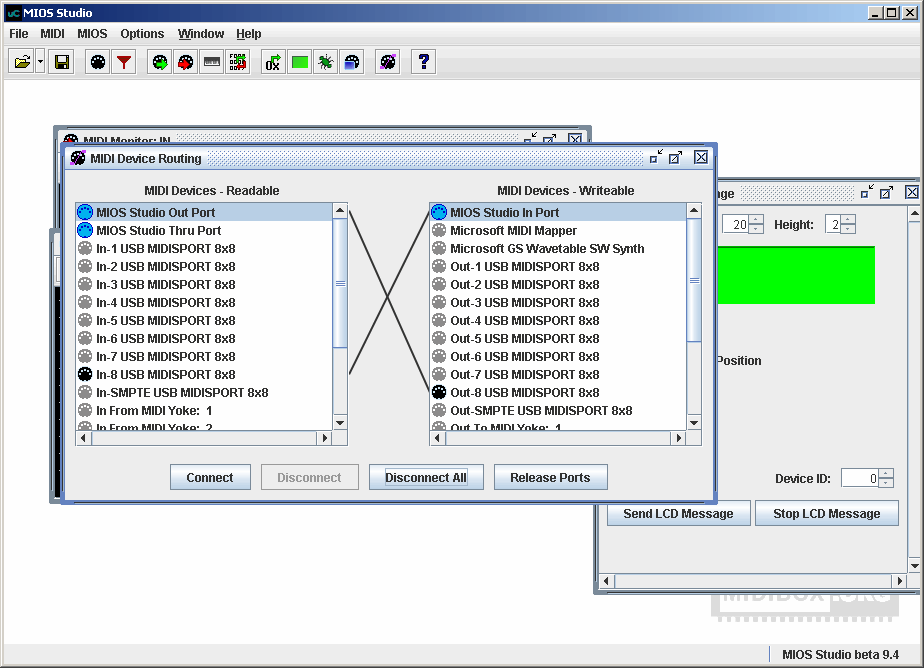Select In-4 USB MIDISPORT 8x8 device

coord(204,303)
